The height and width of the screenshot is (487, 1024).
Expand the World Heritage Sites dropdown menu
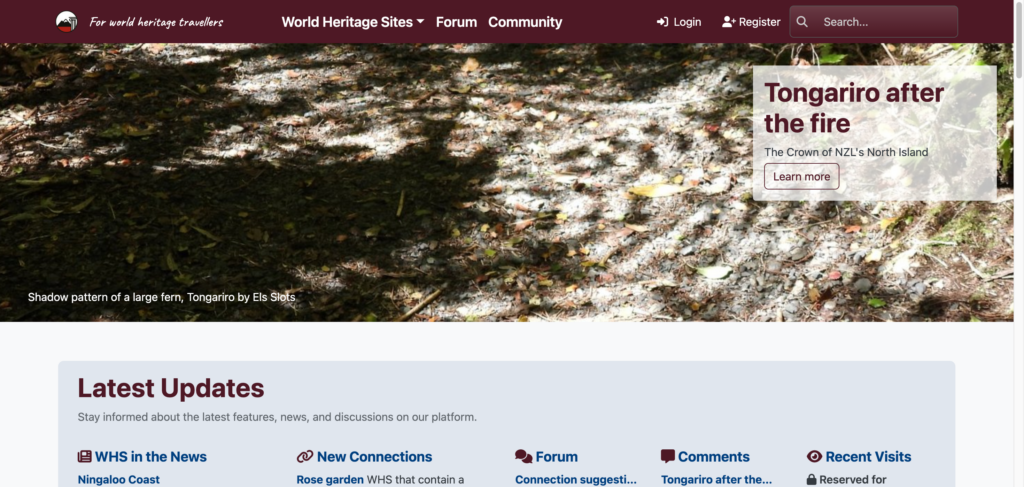coord(352,22)
